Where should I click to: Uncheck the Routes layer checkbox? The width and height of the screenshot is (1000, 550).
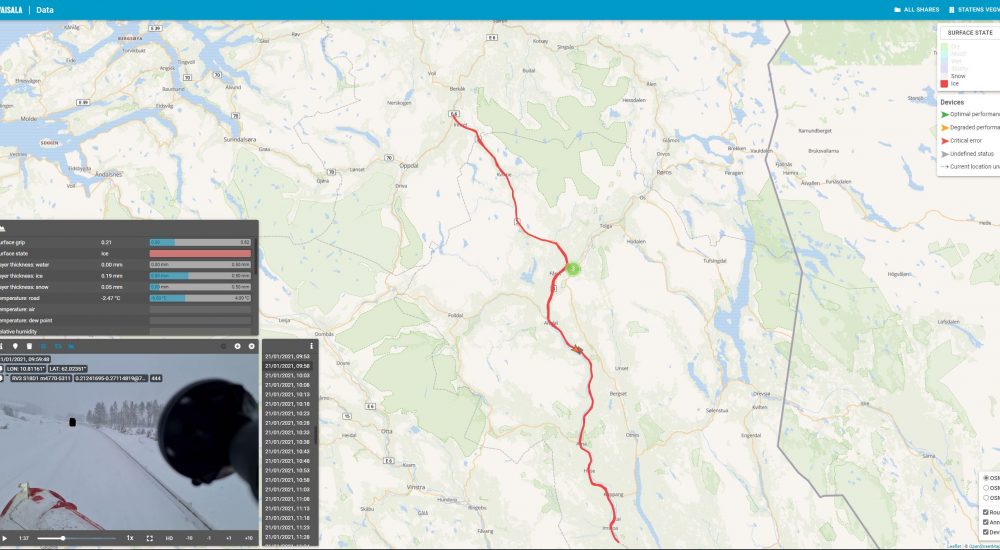986,512
